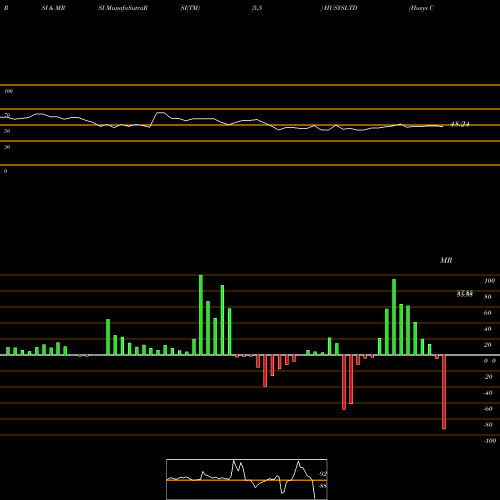Viewport: 500px width, 500px height.
Task: Click the tallest green MR bar
Action: point(201,315)
